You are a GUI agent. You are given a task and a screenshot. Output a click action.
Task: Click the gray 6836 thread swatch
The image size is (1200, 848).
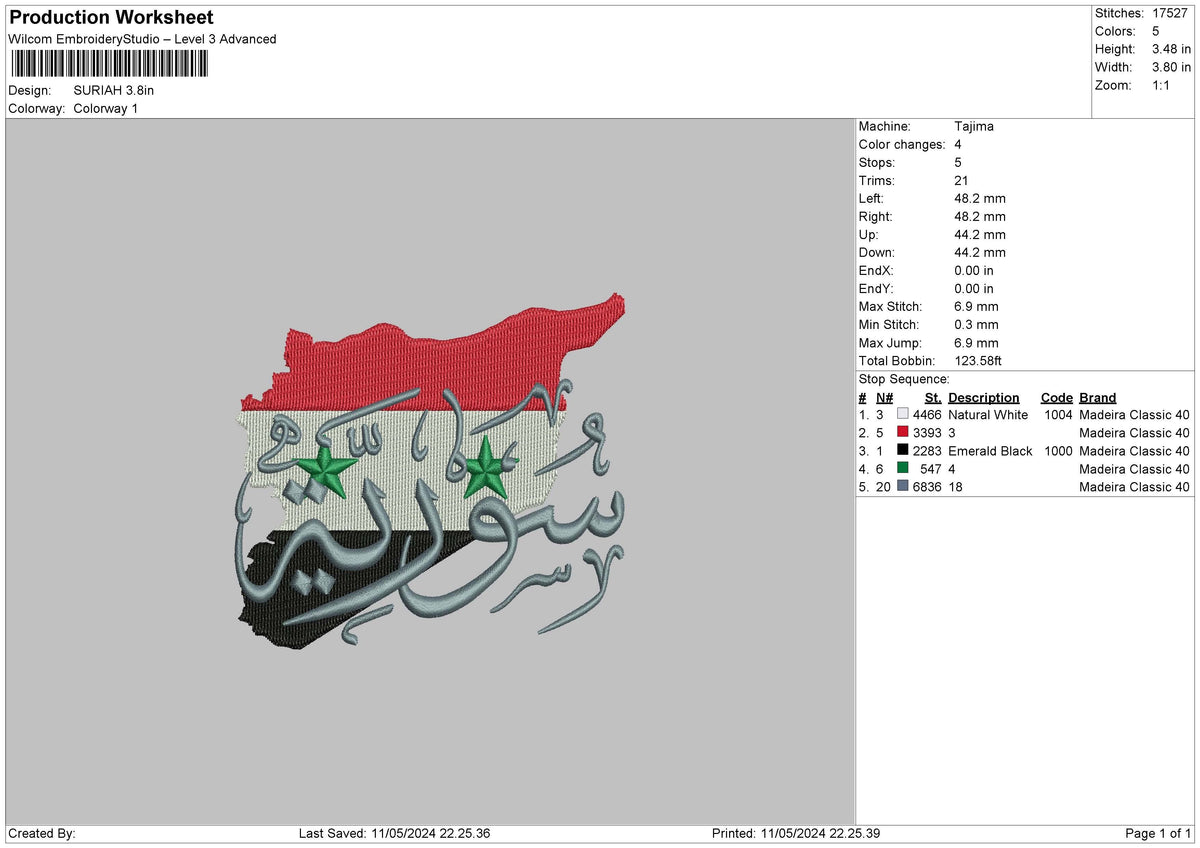[x=903, y=487]
